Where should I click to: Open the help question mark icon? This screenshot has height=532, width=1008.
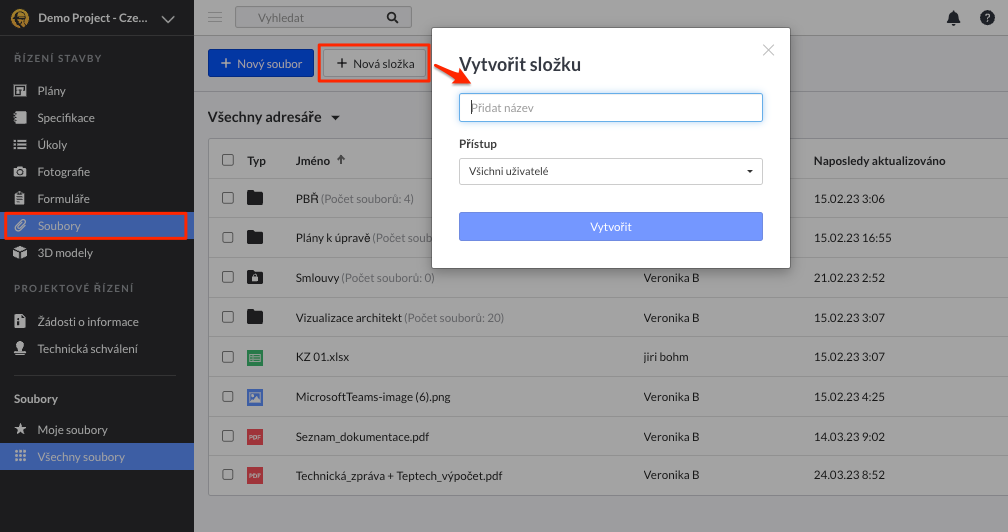pos(987,18)
